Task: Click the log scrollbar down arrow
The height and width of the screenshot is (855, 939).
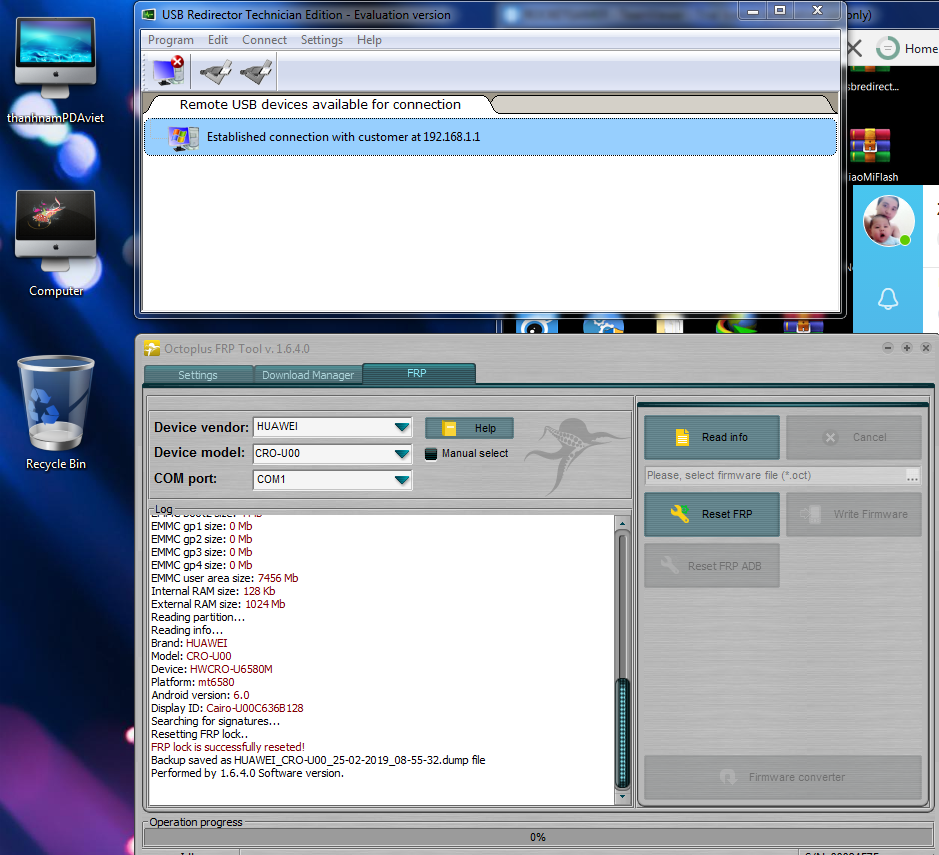Action: point(622,796)
